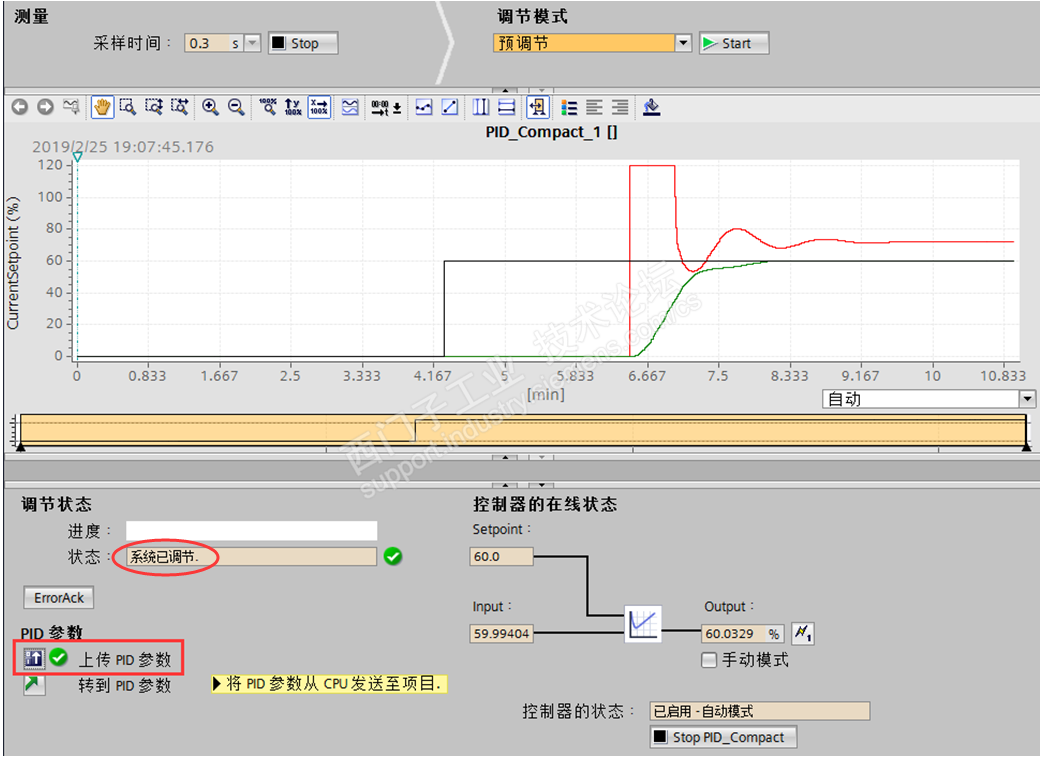The height and width of the screenshot is (760, 1040).
Task: Click the zoom out magnifier
Action: [236, 107]
